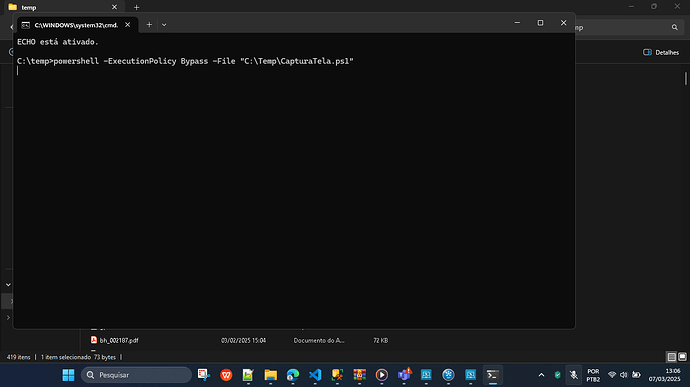This screenshot has height=387, width=690.
Task: Close the cmd.exe terminal tab
Action: coord(128,25)
